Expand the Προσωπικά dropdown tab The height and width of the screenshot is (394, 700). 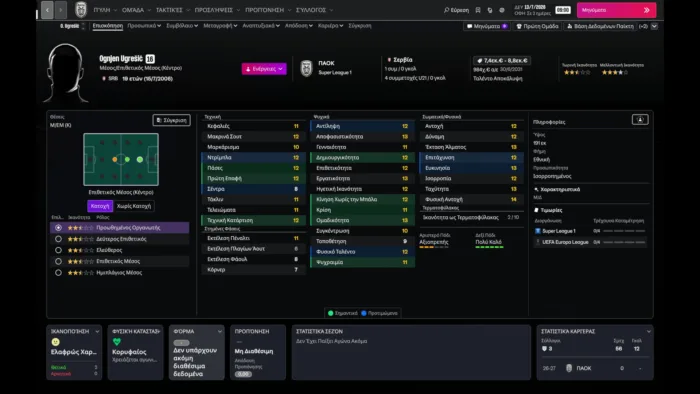pyautogui.click(x=144, y=26)
